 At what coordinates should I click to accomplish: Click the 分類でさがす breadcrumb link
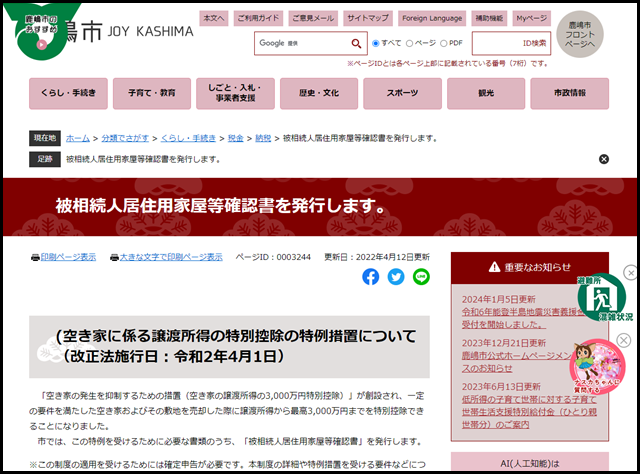[125, 138]
